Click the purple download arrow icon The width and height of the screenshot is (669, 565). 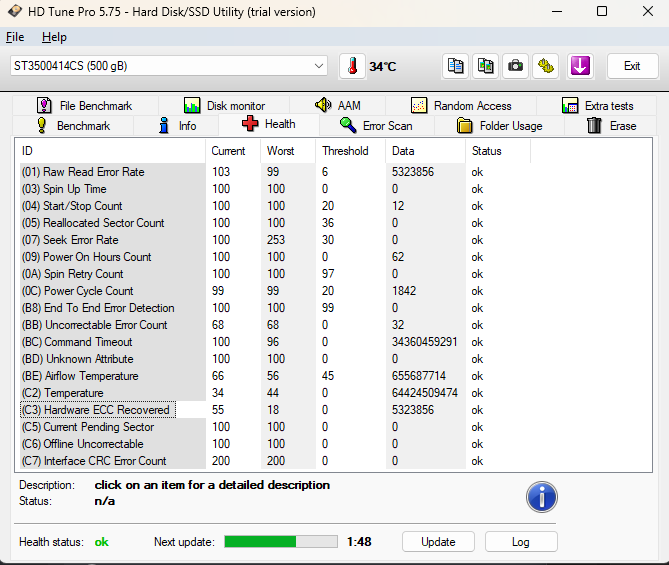580,66
